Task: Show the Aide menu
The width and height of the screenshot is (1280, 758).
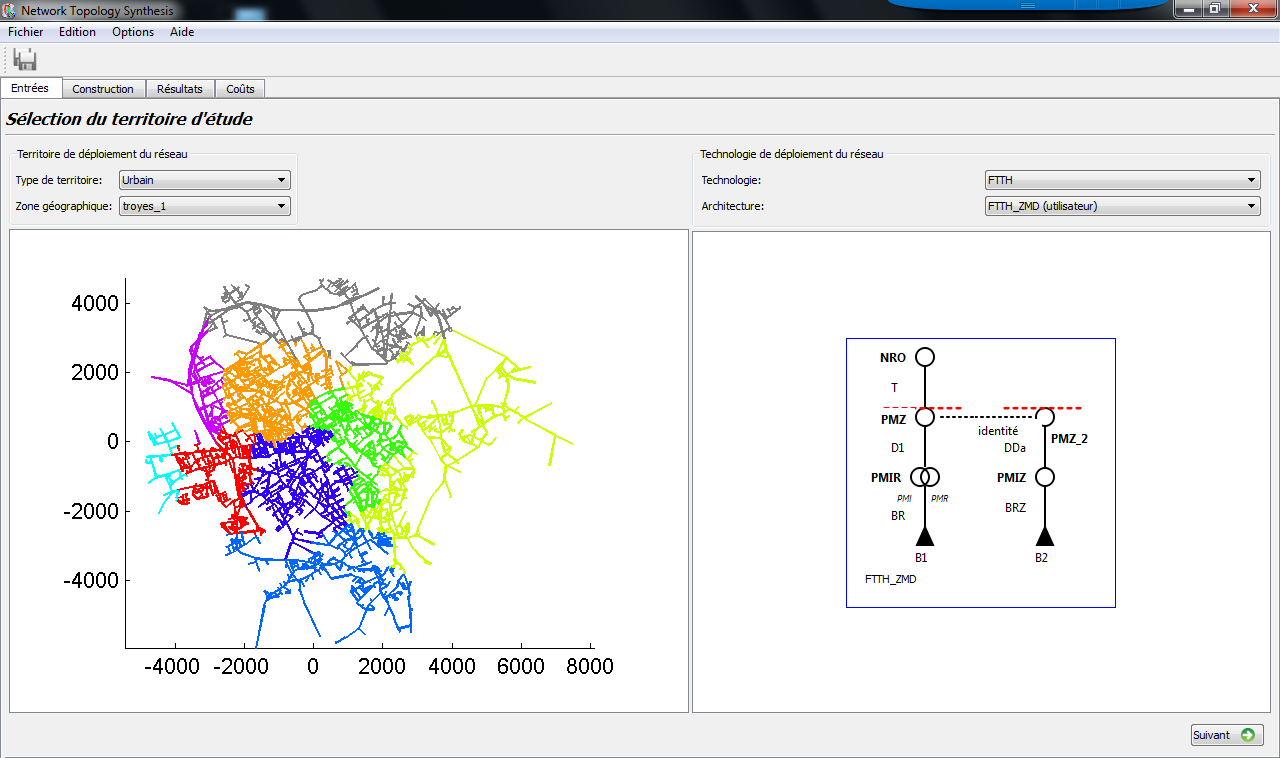Action: click(x=182, y=32)
